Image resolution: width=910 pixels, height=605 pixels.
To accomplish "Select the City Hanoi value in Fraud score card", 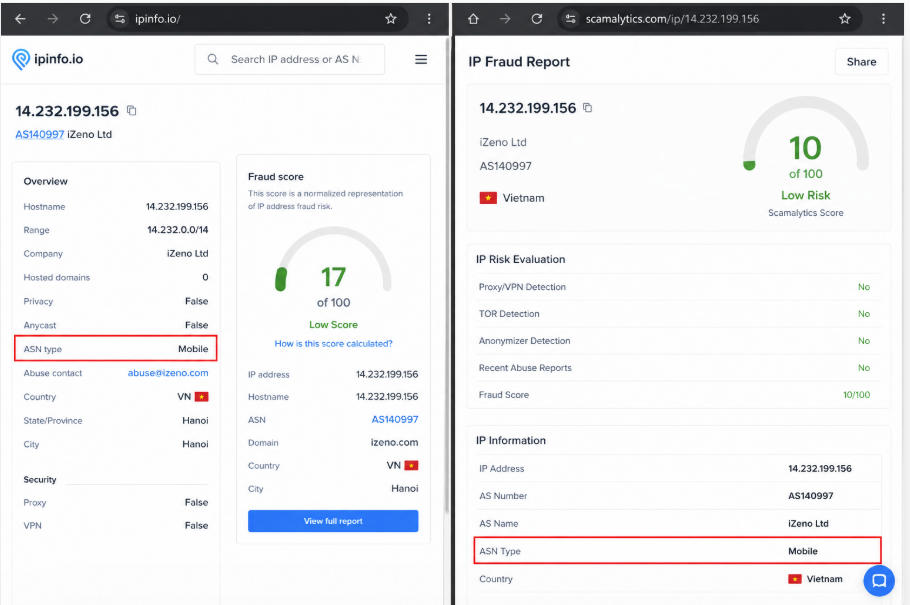I will point(405,488).
